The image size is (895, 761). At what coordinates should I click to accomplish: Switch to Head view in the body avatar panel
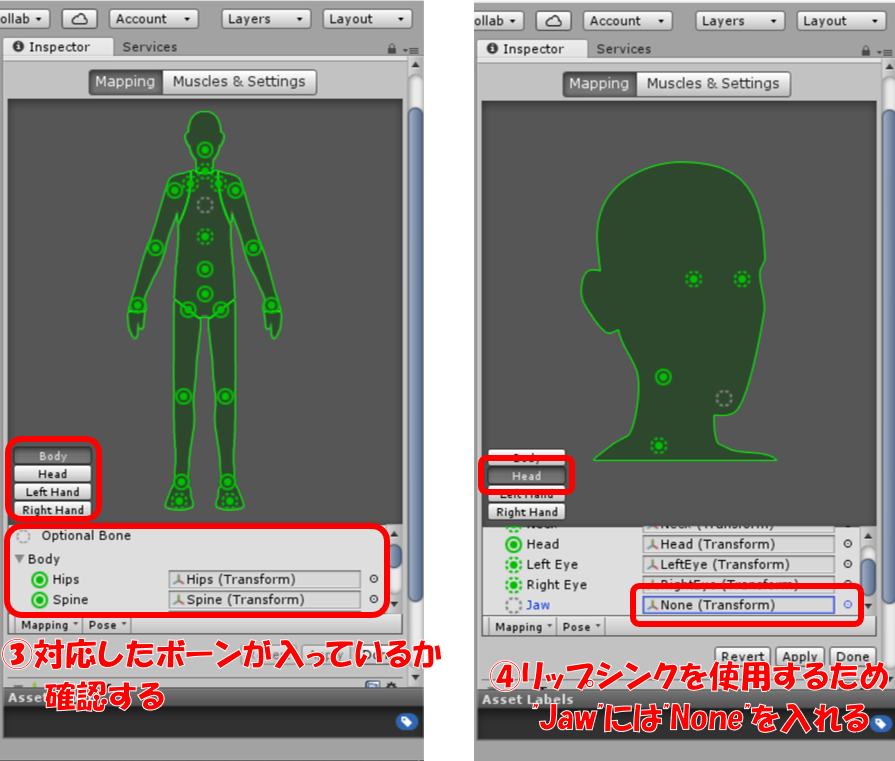53,474
